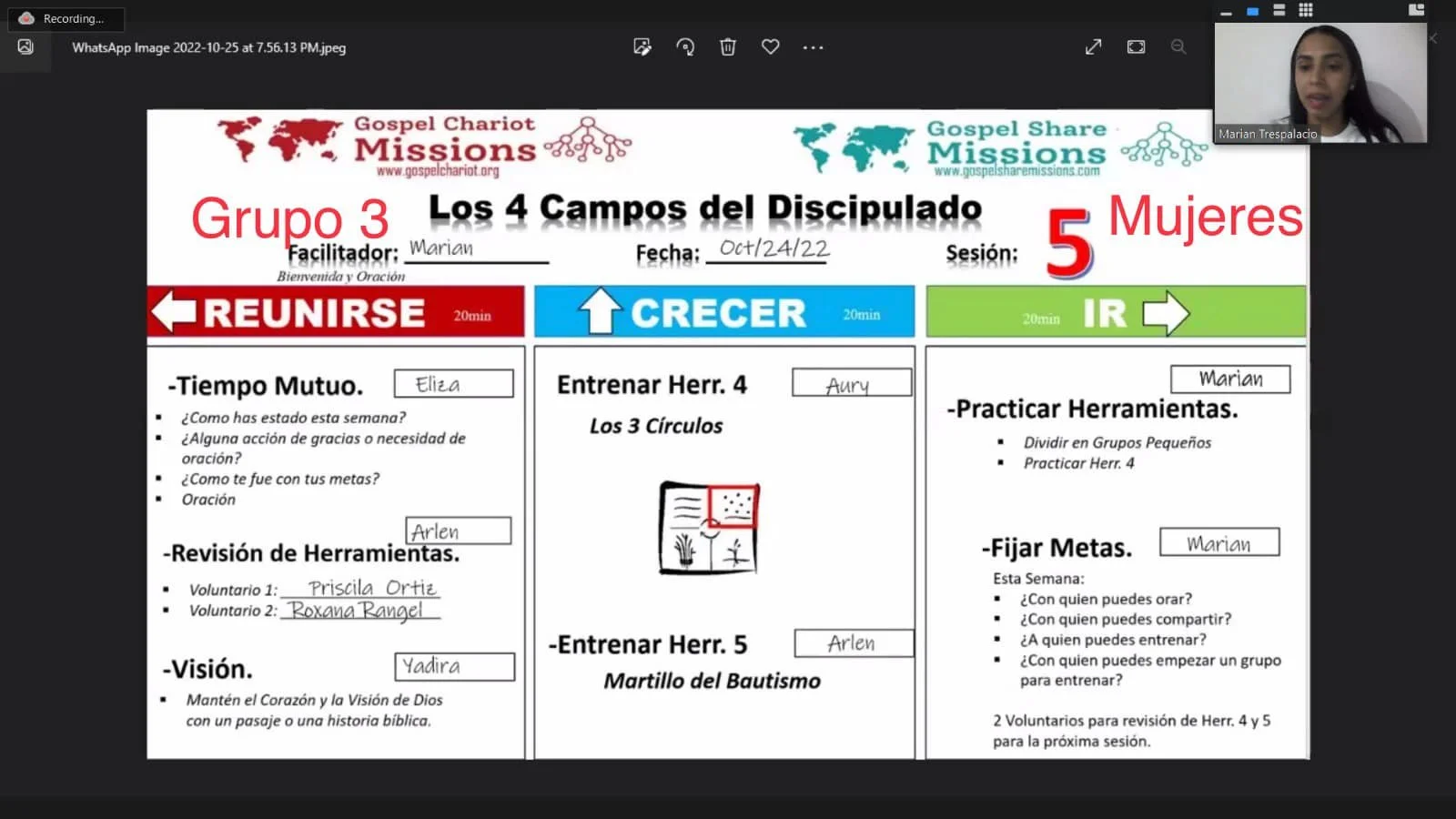Select the blue CRECER banner in the image
1456x819 pixels.
tap(724, 312)
